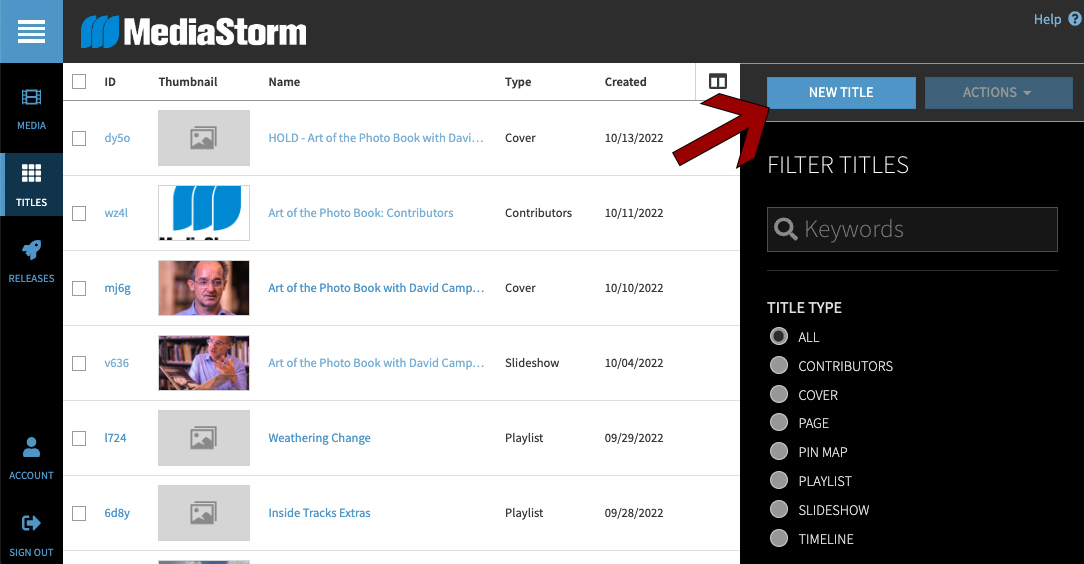Image resolution: width=1084 pixels, height=564 pixels.
Task: Click the Help question mark icon
Action: [x=1074, y=19]
